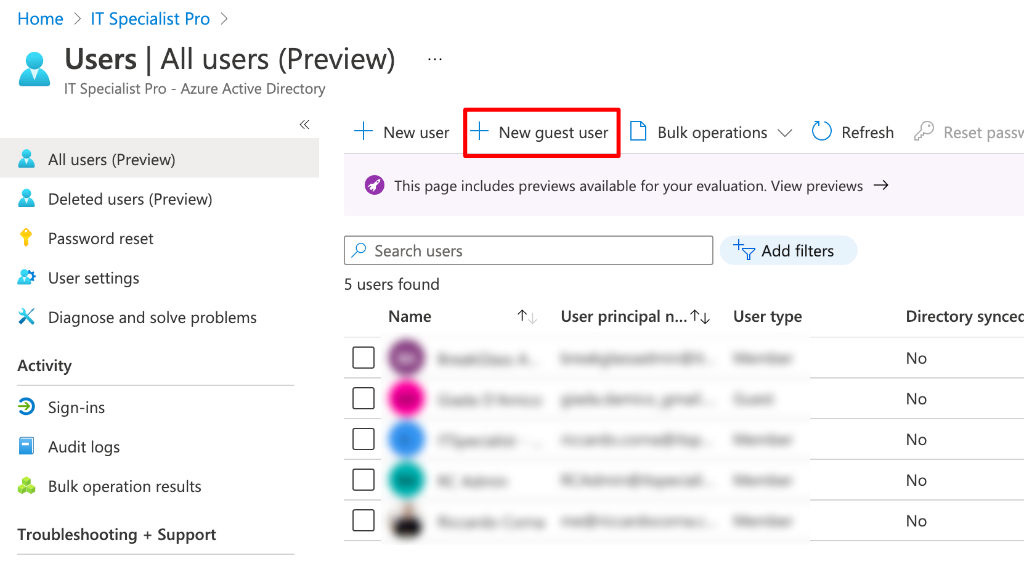Click the photo avatar in last row
The height and width of the screenshot is (561, 1024).
click(x=406, y=521)
